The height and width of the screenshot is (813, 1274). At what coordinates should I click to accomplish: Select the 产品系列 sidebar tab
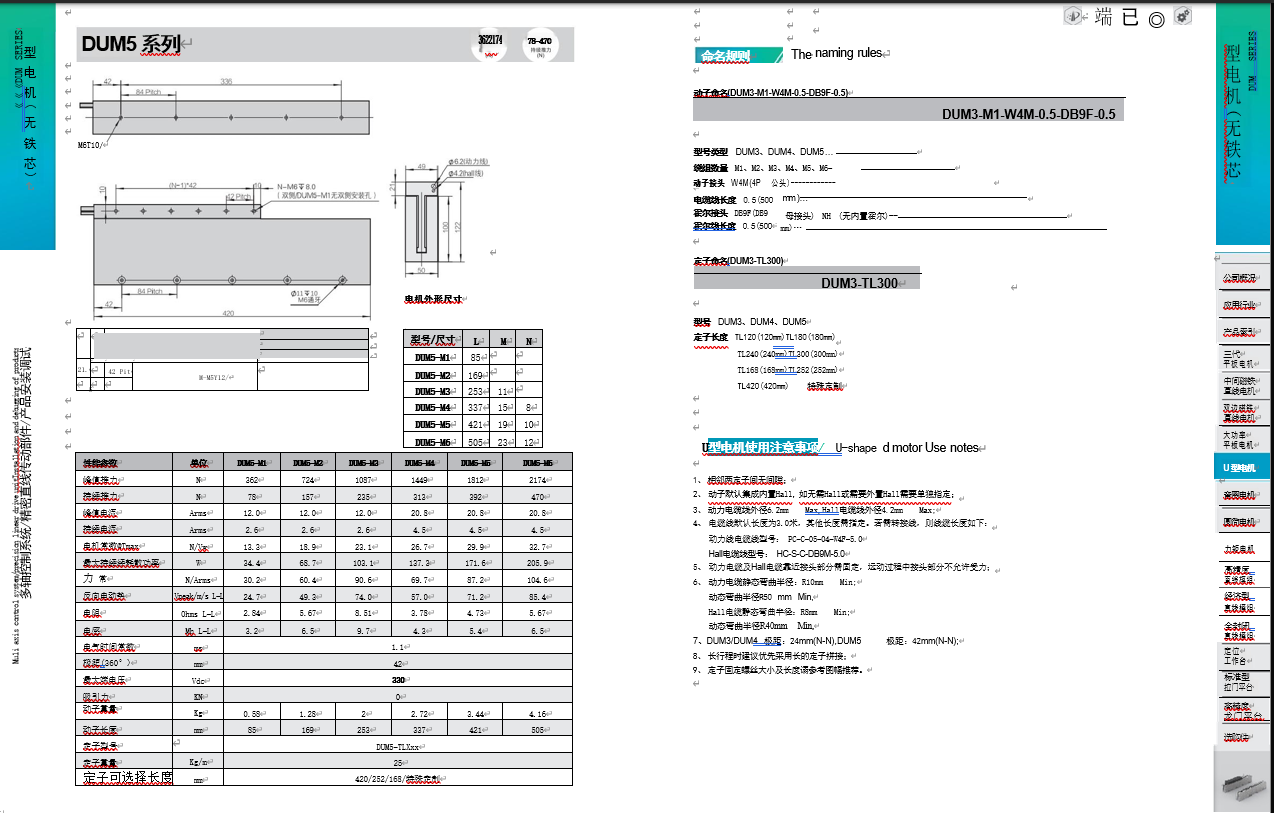(x=1241, y=332)
